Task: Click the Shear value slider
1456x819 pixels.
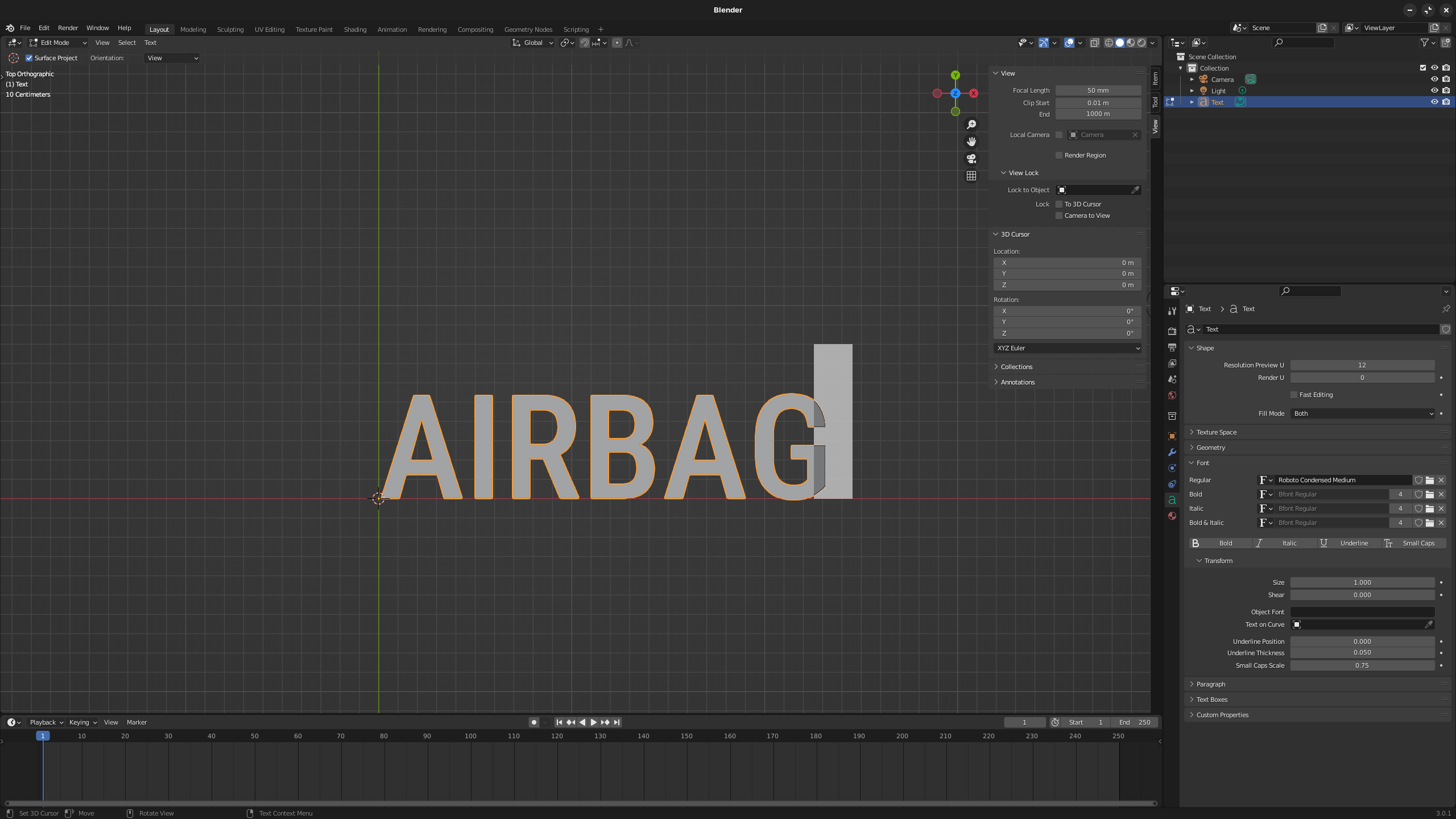Action: pyautogui.click(x=1362, y=595)
